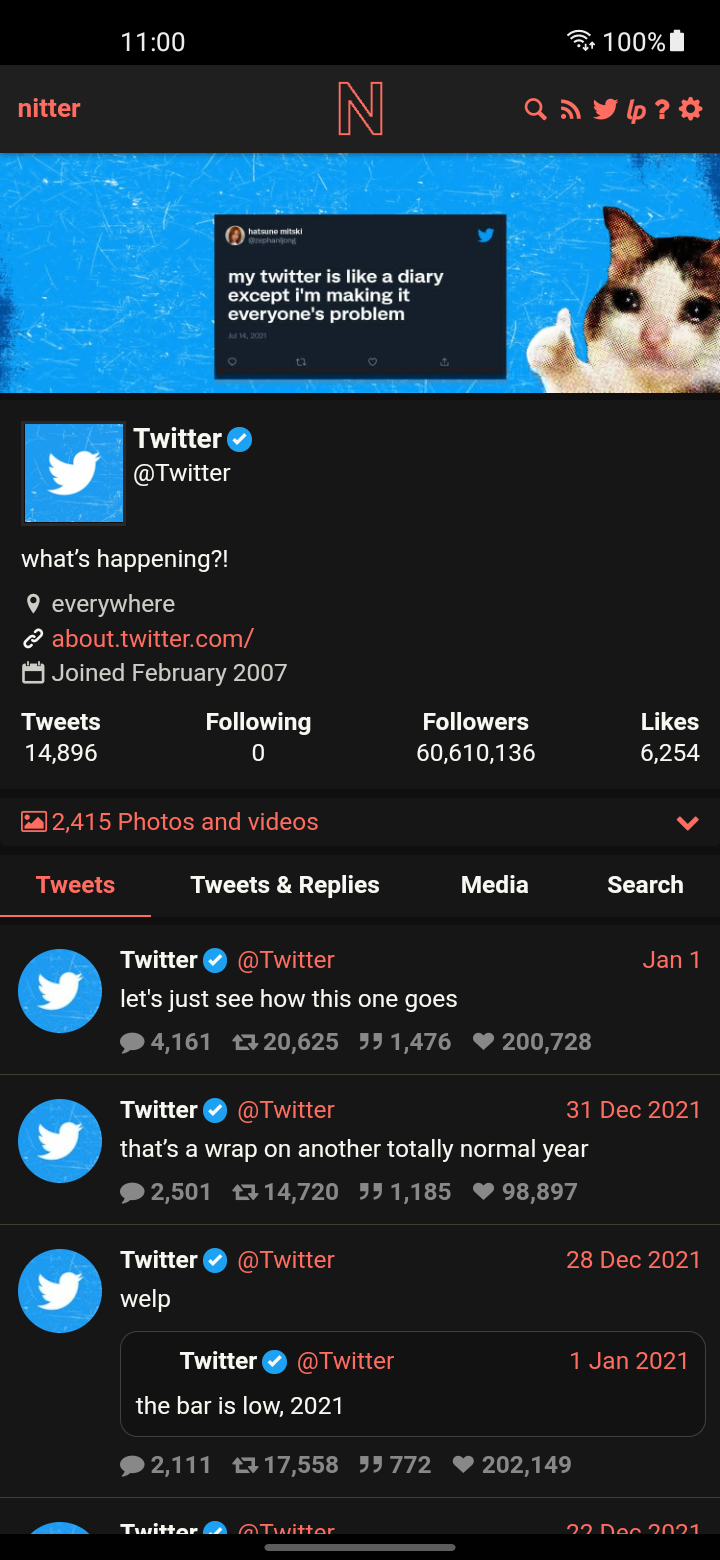Click the quote icon showing 1,185
Screen dimensions: 720x1560
pos(371,1192)
